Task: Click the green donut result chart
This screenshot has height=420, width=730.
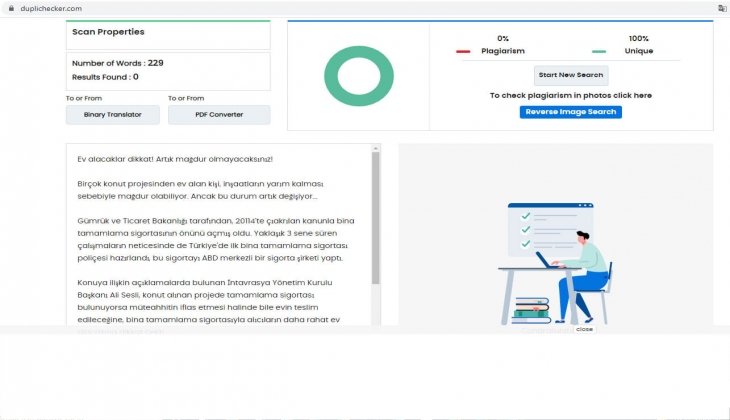Action: click(x=358, y=76)
